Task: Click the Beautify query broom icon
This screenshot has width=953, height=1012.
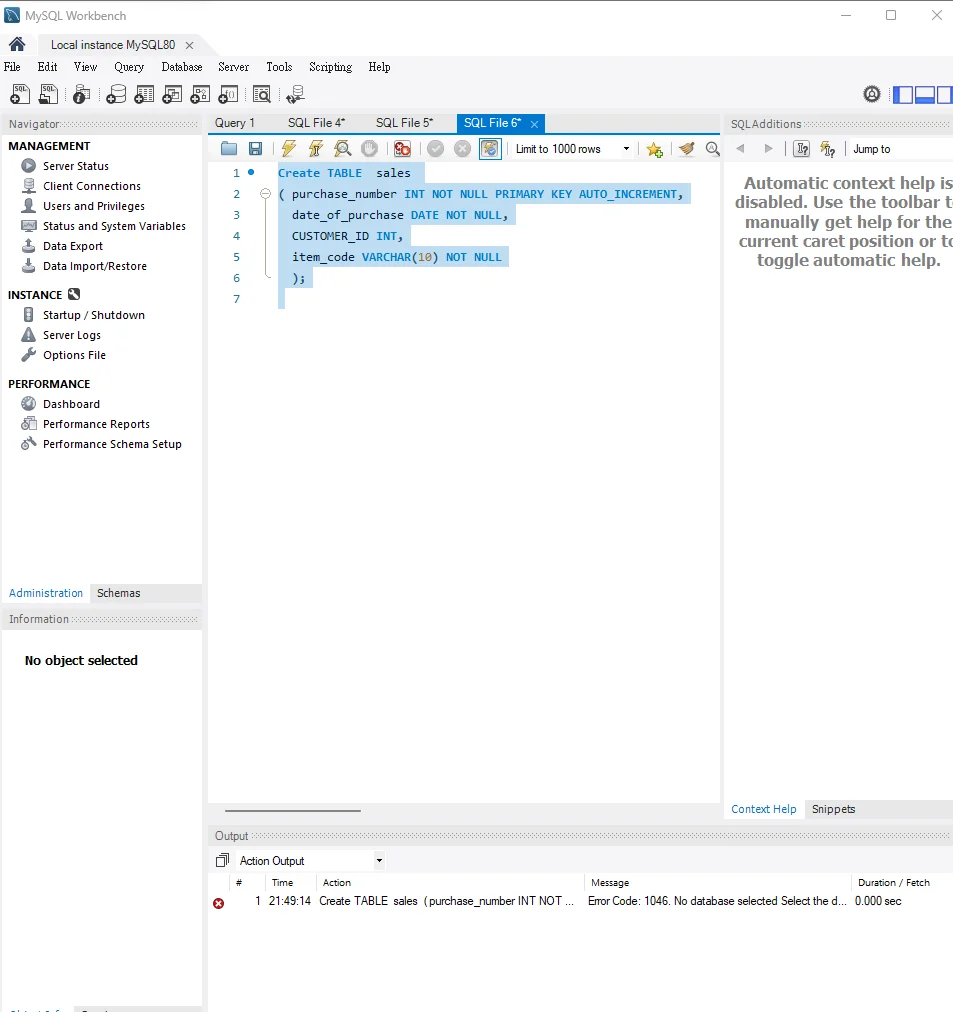Action: [686, 149]
